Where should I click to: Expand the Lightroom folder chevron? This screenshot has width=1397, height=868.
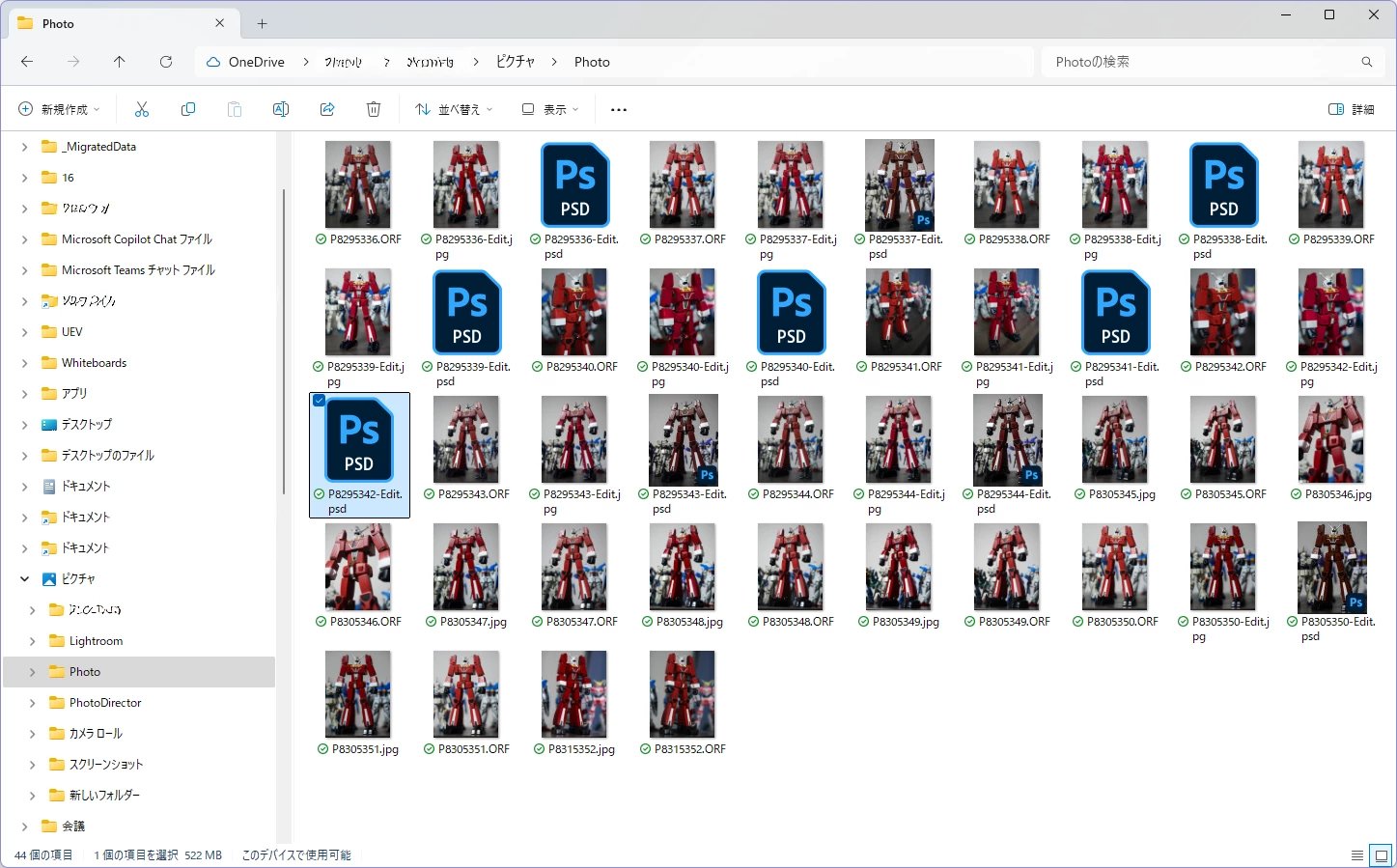coord(32,641)
